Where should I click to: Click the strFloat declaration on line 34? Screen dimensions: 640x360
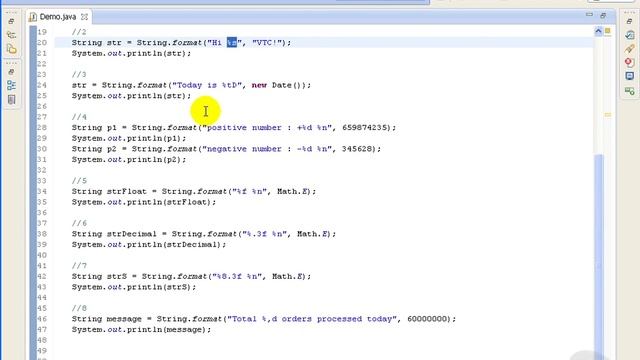coord(194,191)
